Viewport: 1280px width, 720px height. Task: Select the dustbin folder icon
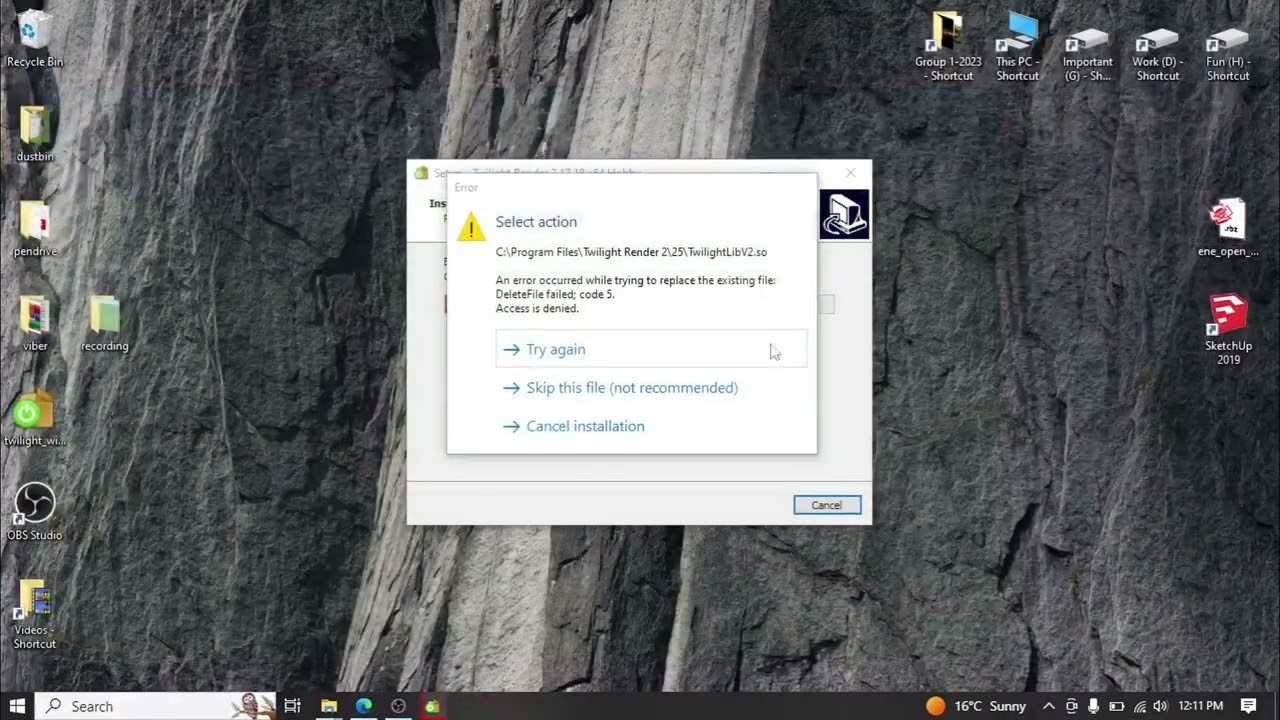34,134
